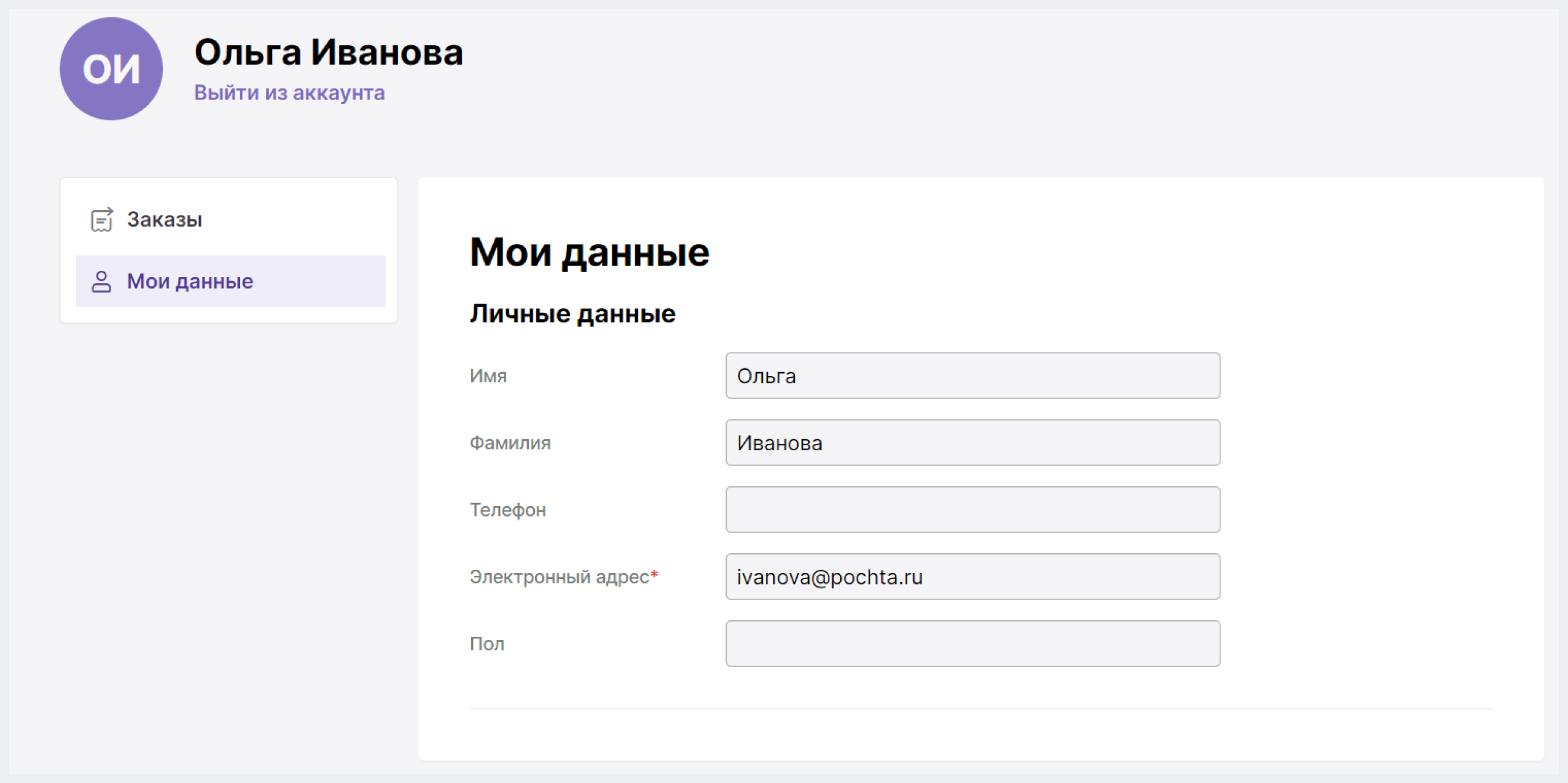Click the Заказы orders icon
Viewport: 1568px width, 783px height.
click(101, 220)
